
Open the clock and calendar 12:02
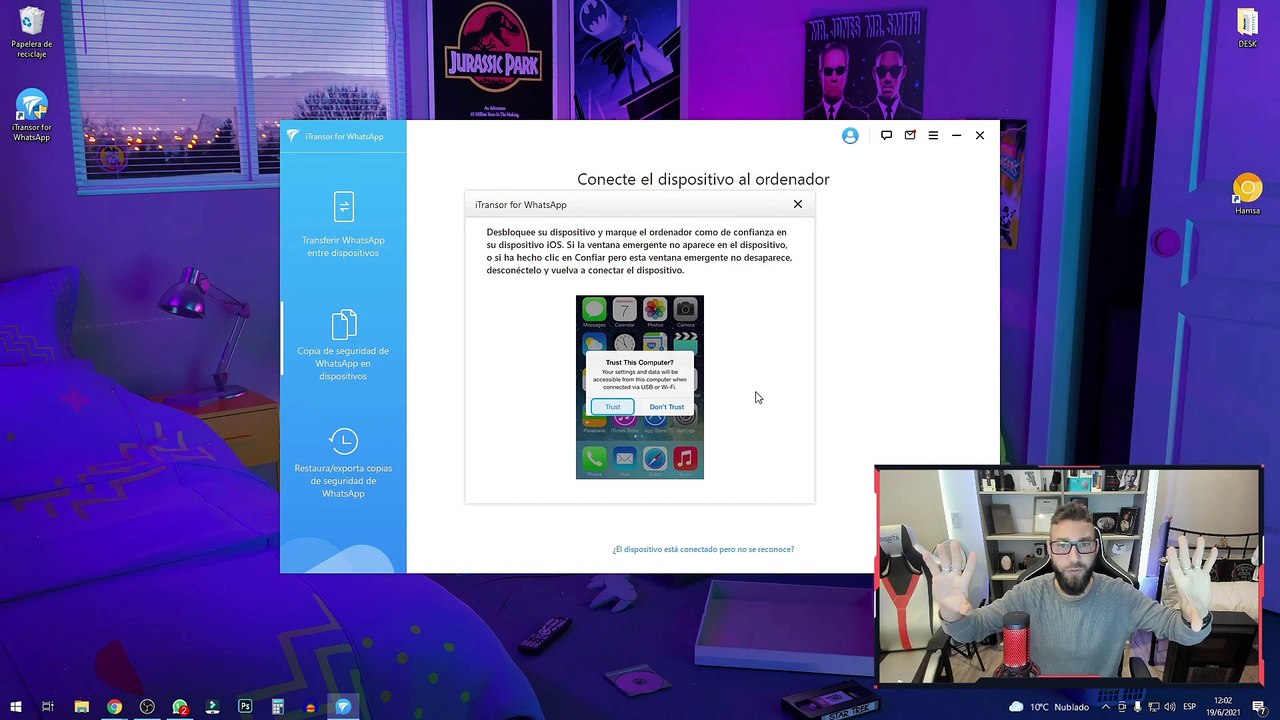1224,707
